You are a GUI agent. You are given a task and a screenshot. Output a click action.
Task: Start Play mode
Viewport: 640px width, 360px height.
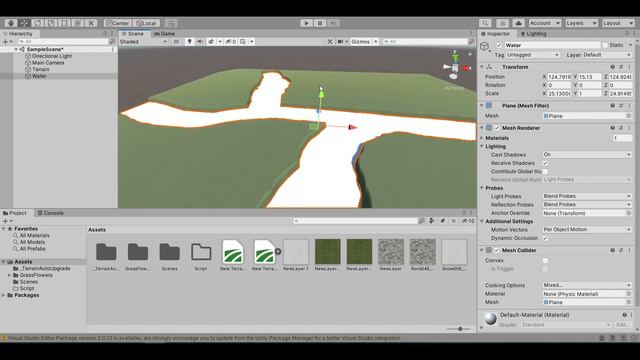click(x=307, y=23)
